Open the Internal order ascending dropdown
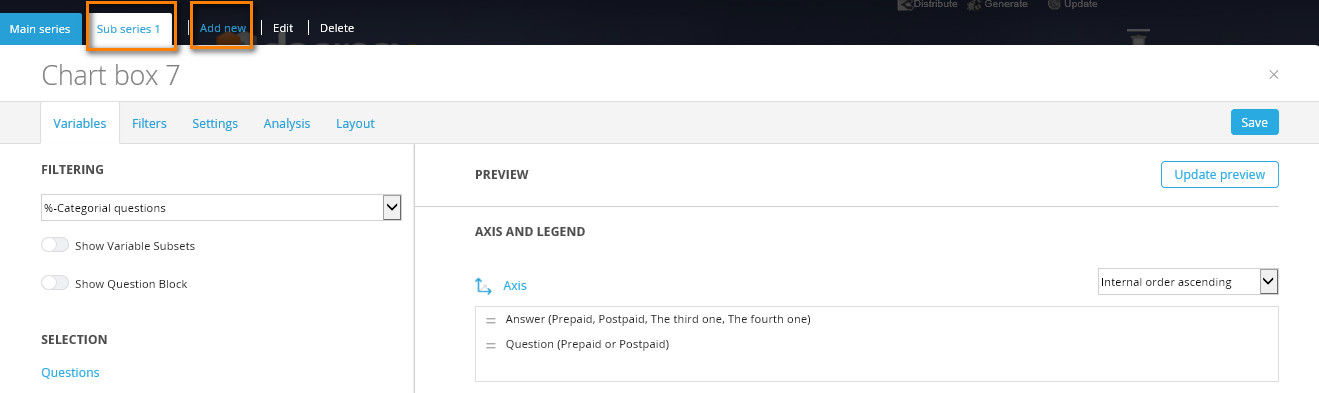This screenshot has width=1319, height=393. coord(1188,282)
